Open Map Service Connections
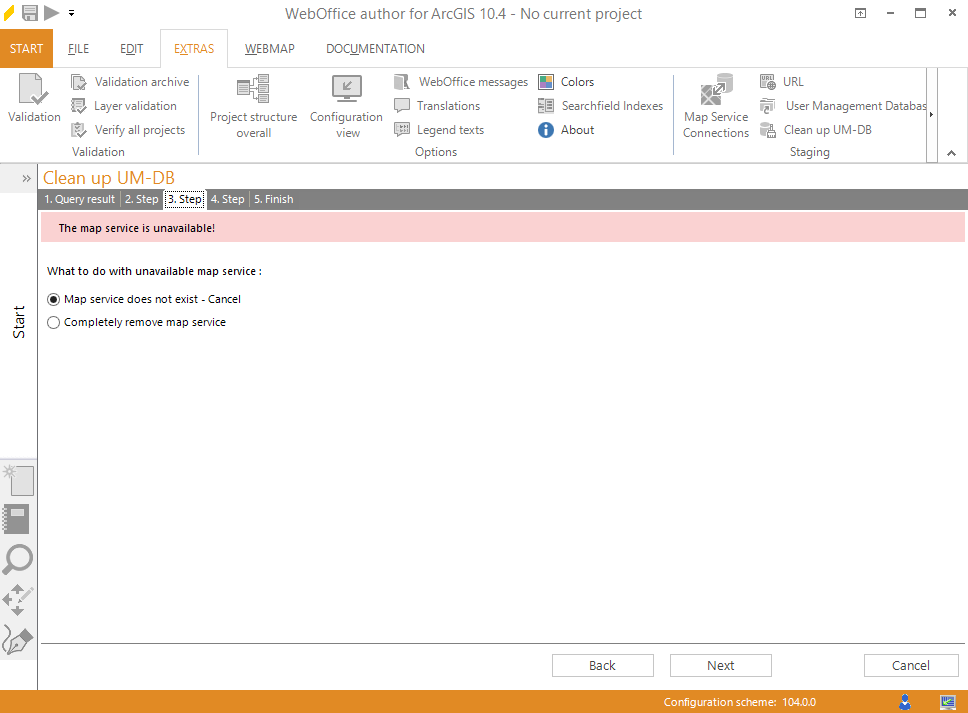This screenshot has width=968, height=713. [x=716, y=107]
